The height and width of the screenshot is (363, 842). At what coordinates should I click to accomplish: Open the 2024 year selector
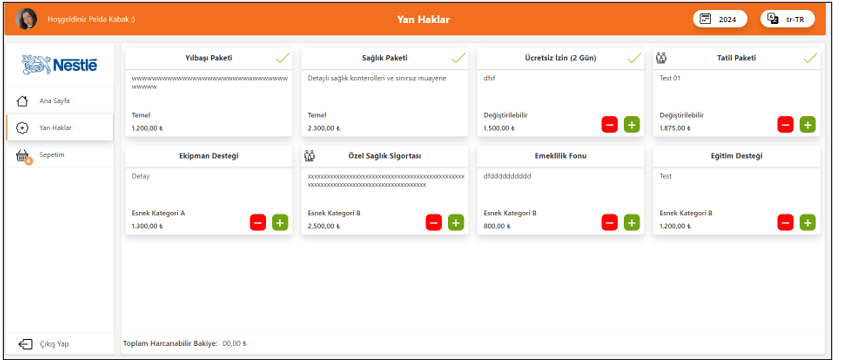click(720, 19)
